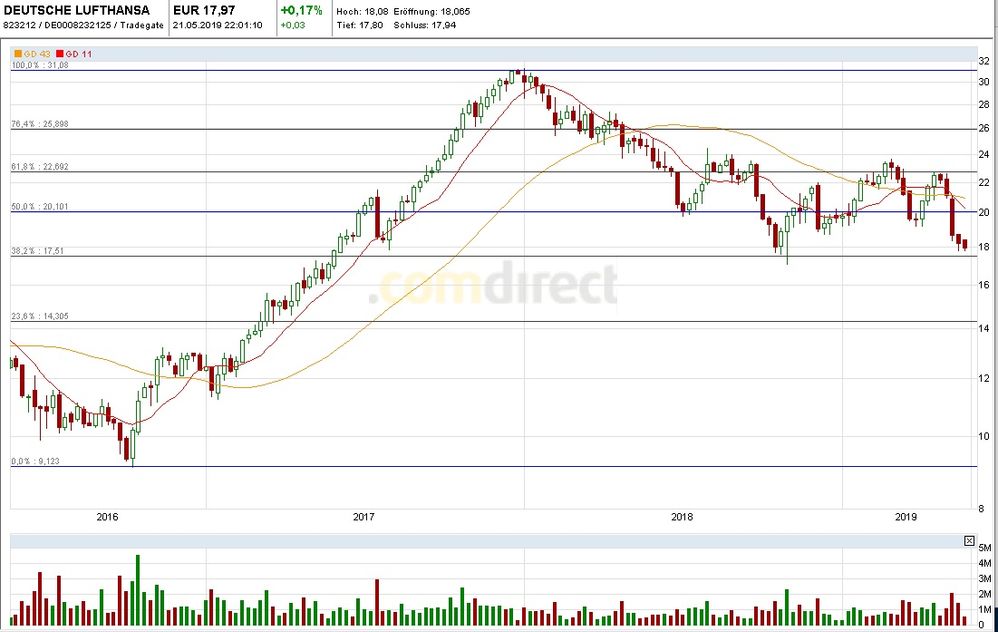998x632 pixels.
Task: Click the 61,8% : 22,692 Fibonacci label
Action: tap(39, 167)
